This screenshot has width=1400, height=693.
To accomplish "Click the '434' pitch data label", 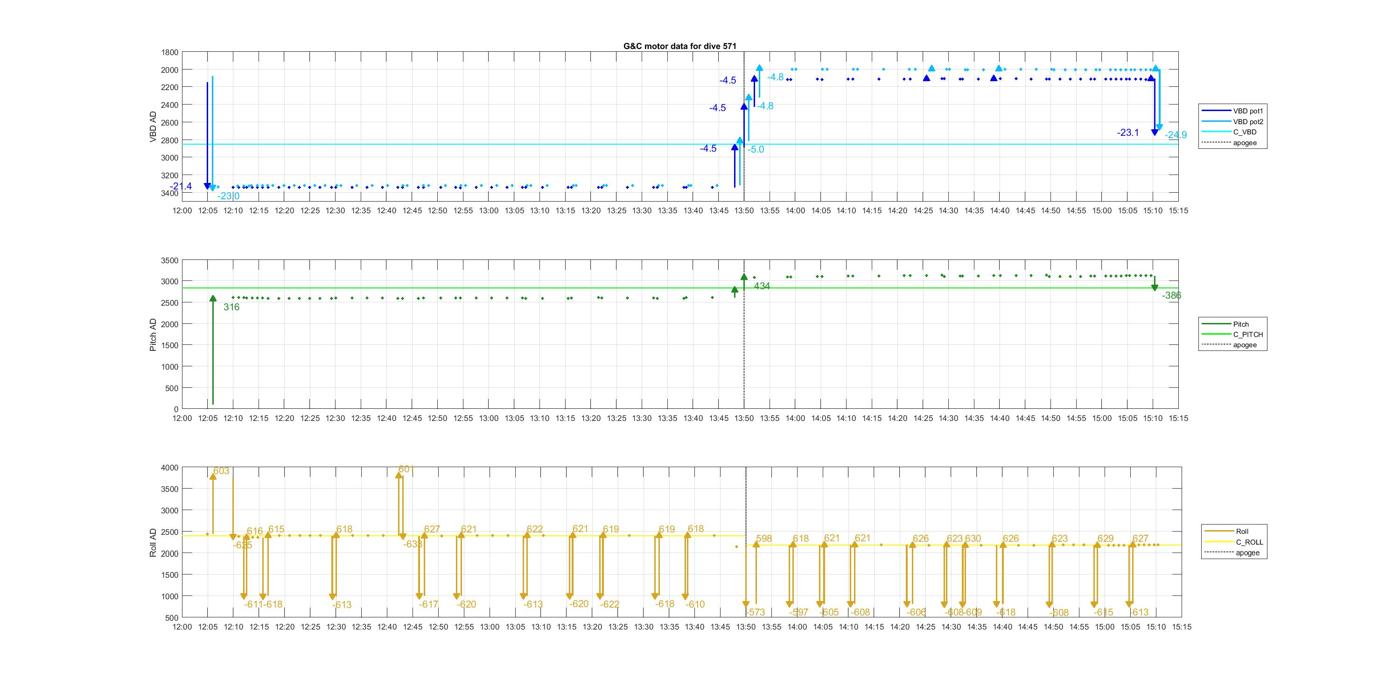I will pos(762,286).
